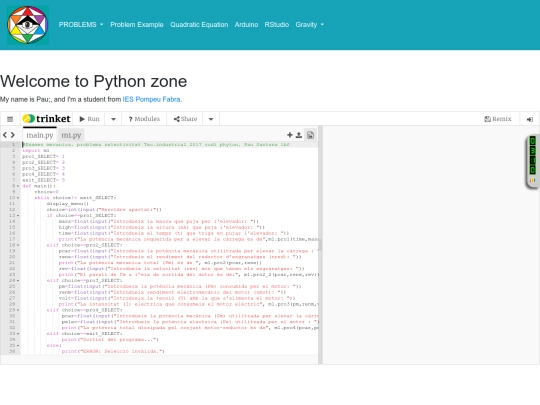The image size is (540, 405).
Task: Open the RStudio nav link
Action: pos(277,24)
